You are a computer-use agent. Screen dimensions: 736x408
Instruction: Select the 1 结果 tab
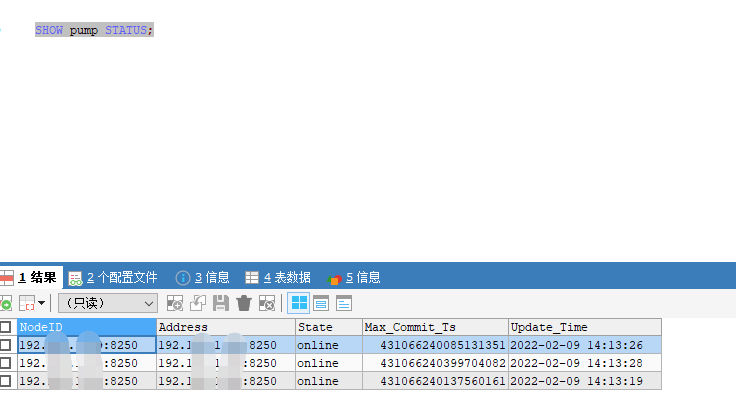tap(31, 277)
